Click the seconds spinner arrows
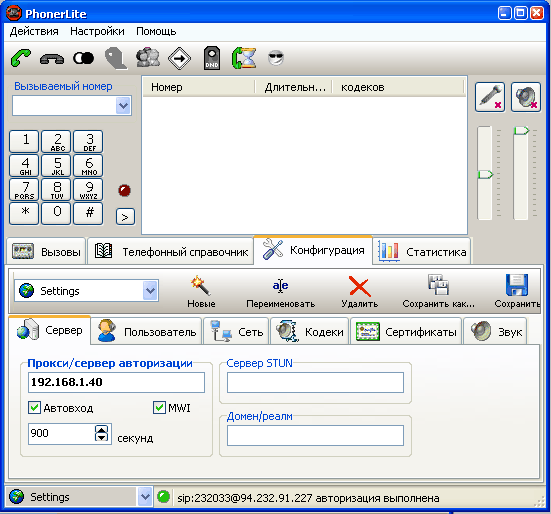Viewport: 551px width, 514px height. point(102,433)
